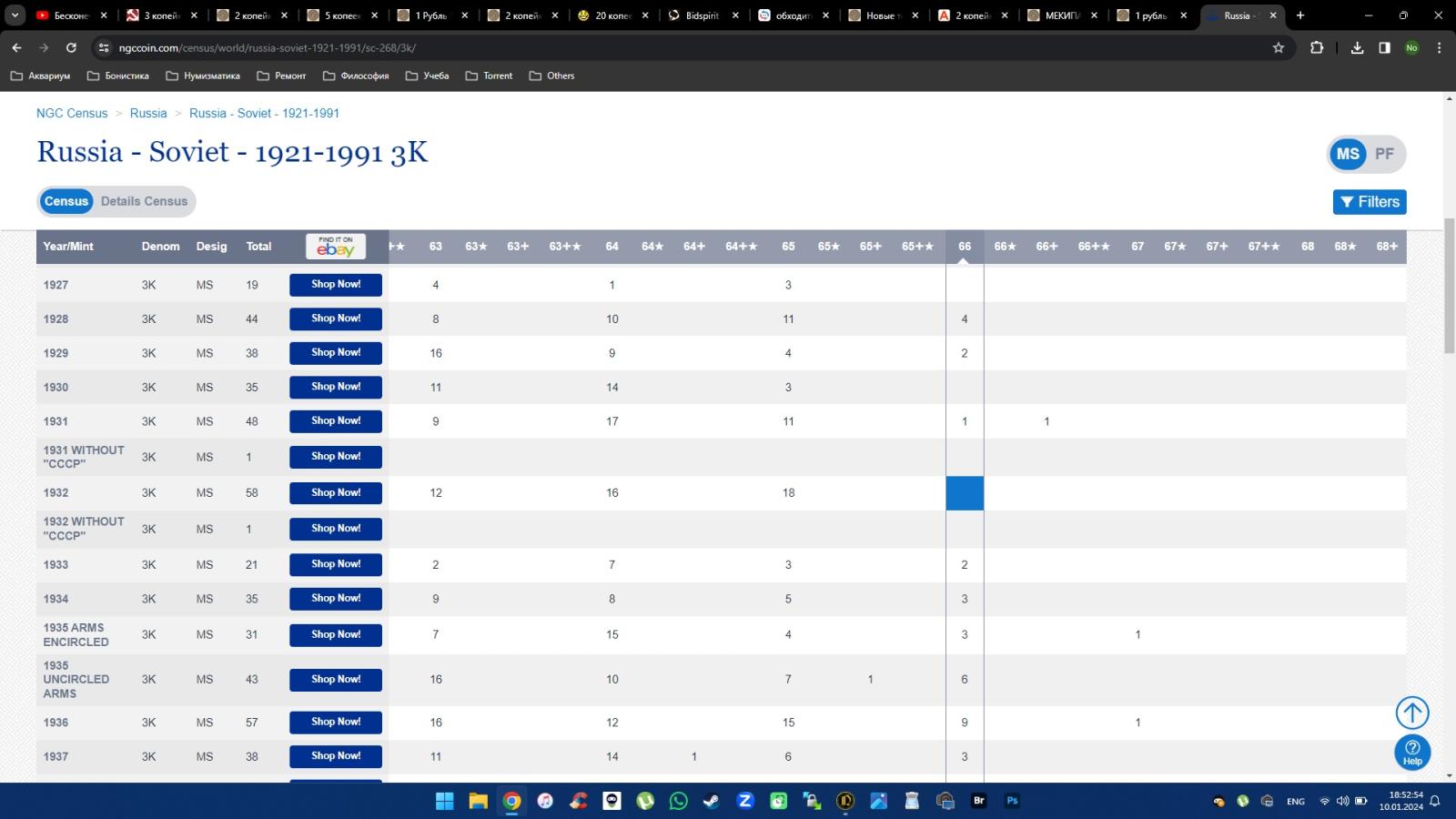Open the browser extensions puzzle icon
1456x819 pixels.
click(1317, 47)
